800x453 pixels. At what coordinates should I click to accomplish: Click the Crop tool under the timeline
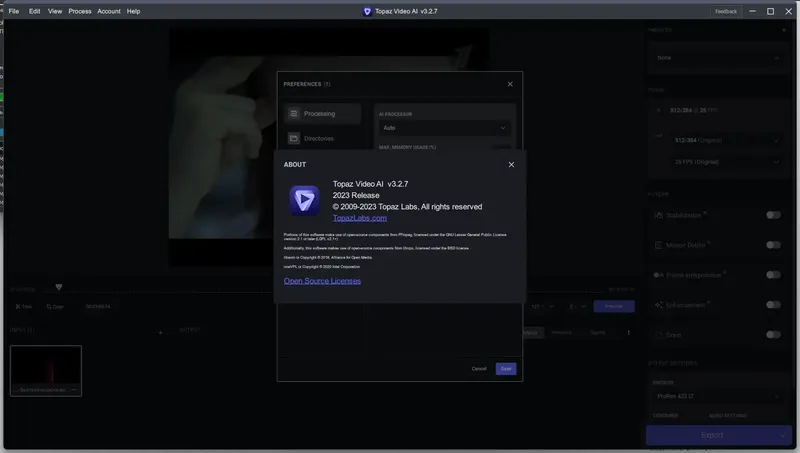pos(55,307)
